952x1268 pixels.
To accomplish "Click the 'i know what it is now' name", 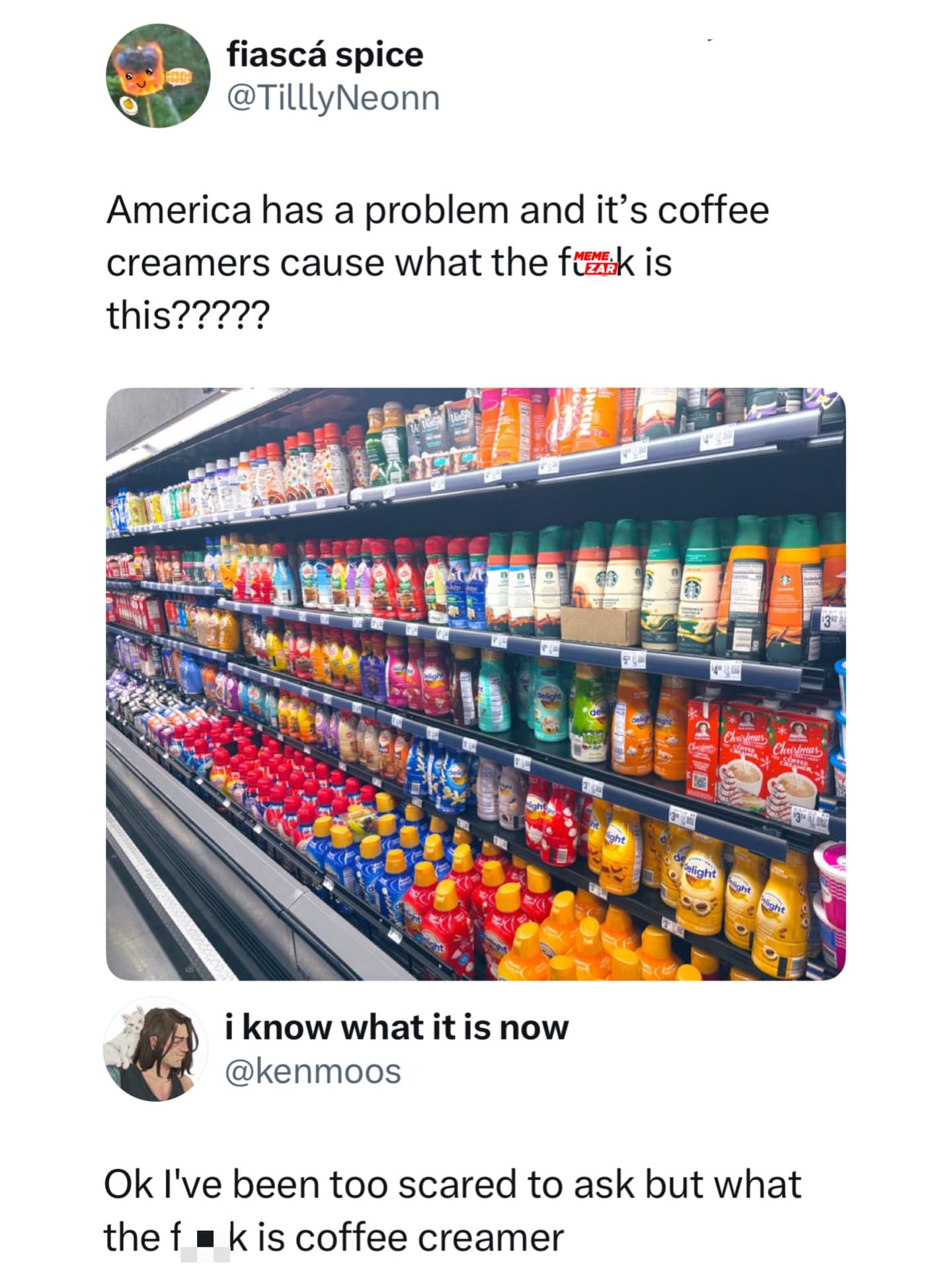I will pyautogui.click(x=397, y=1027).
